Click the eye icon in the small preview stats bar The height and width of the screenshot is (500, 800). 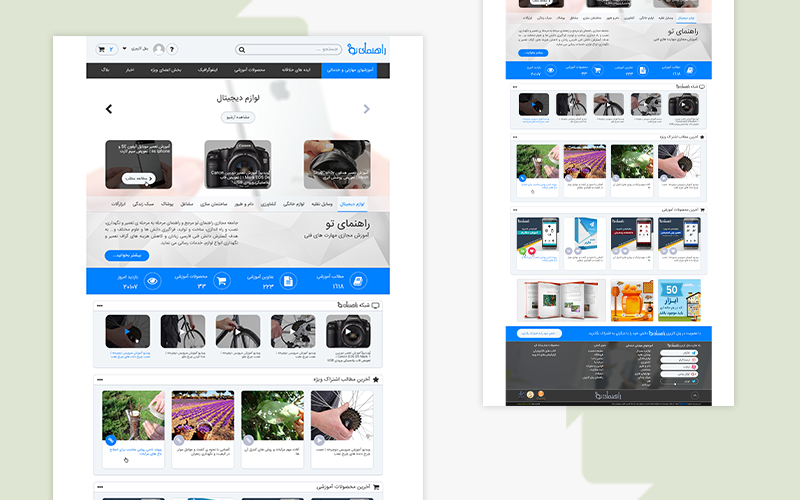click(x=551, y=70)
